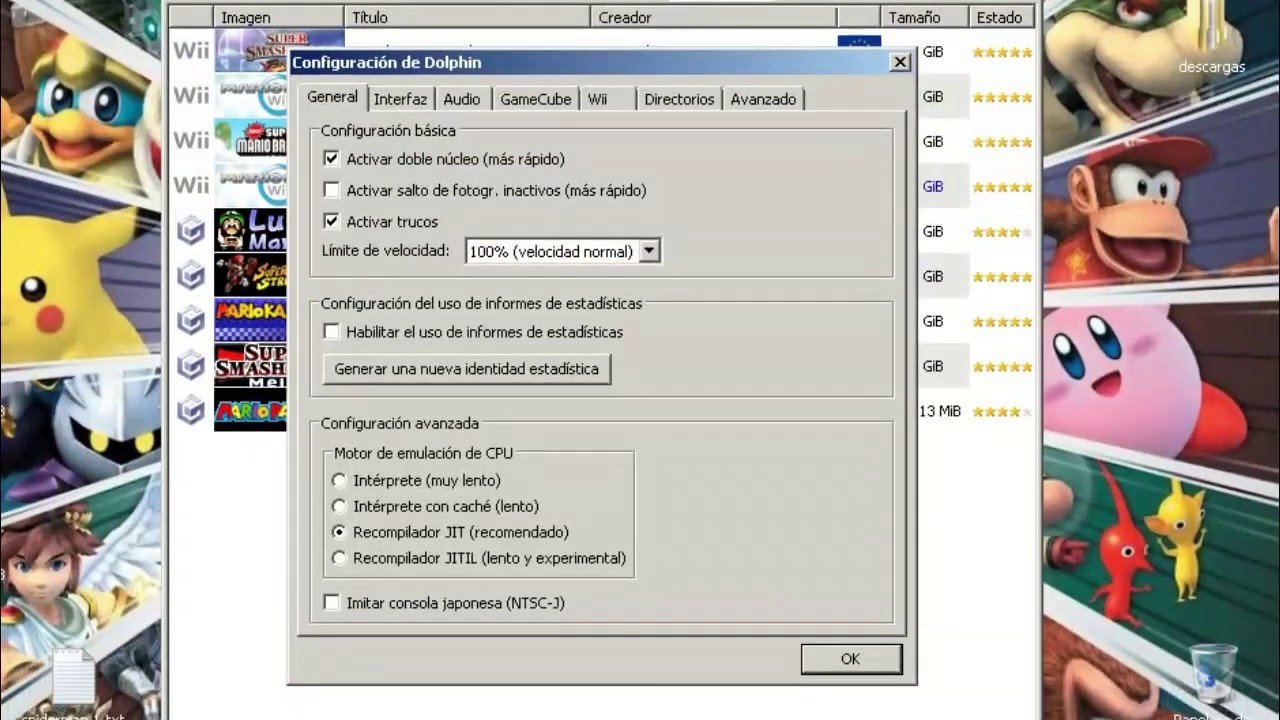Click the GameCube icon beside Mario Kart banner

(191, 321)
